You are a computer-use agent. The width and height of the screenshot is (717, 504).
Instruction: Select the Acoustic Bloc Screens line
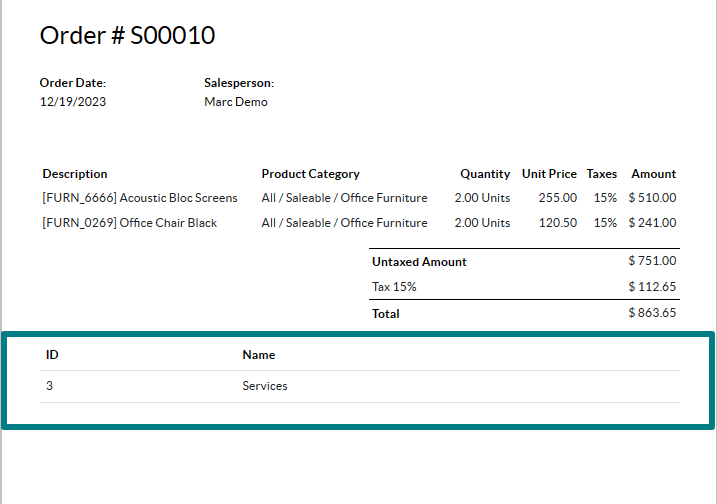[x=140, y=198]
